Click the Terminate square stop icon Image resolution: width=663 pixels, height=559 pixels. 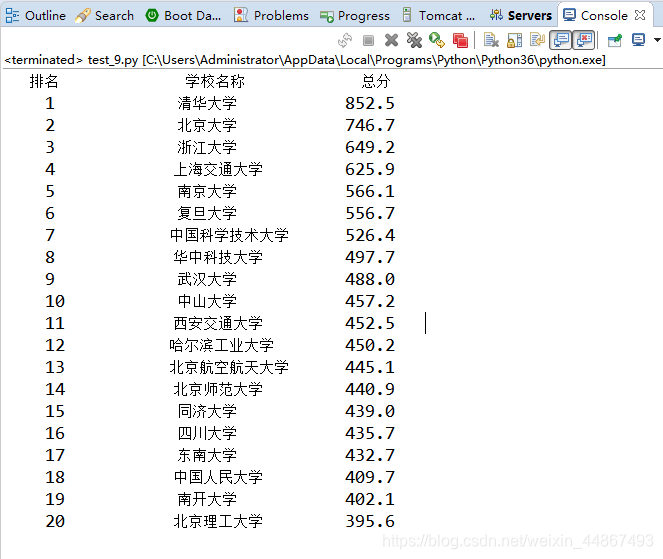(368, 40)
